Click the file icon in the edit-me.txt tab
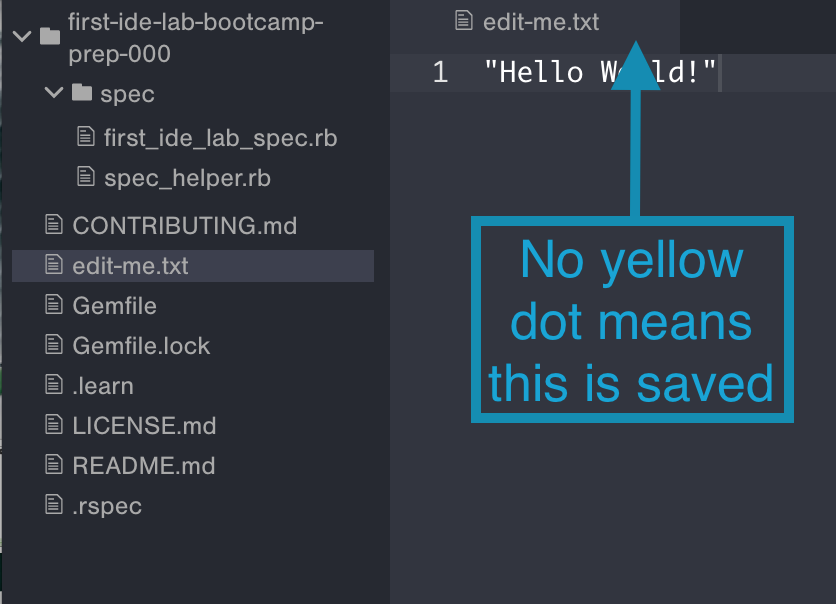The image size is (836, 604). [x=462, y=21]
